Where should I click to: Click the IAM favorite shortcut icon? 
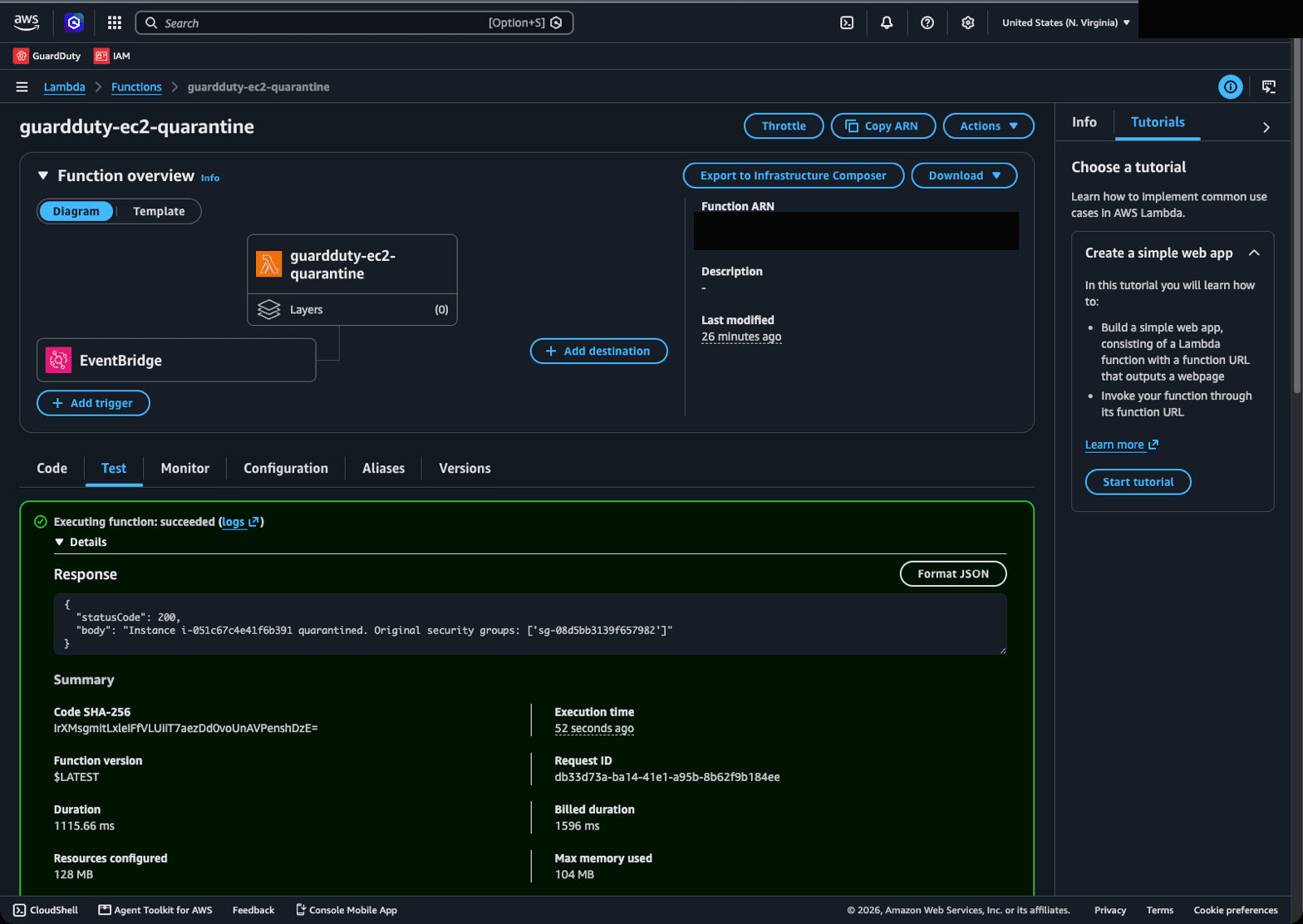[101, 56]
